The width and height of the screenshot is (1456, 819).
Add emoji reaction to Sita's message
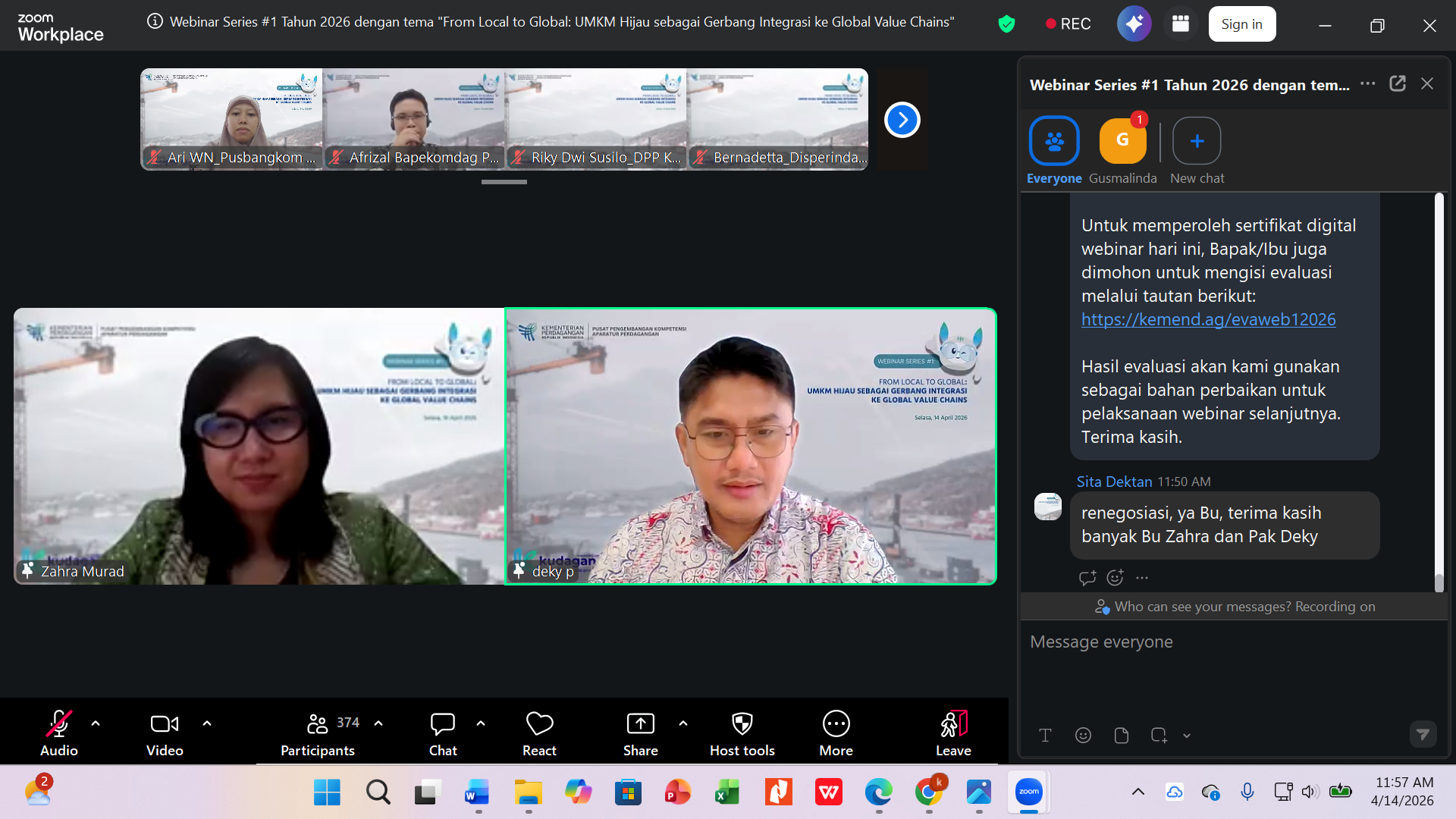[x=1115, y=578]
